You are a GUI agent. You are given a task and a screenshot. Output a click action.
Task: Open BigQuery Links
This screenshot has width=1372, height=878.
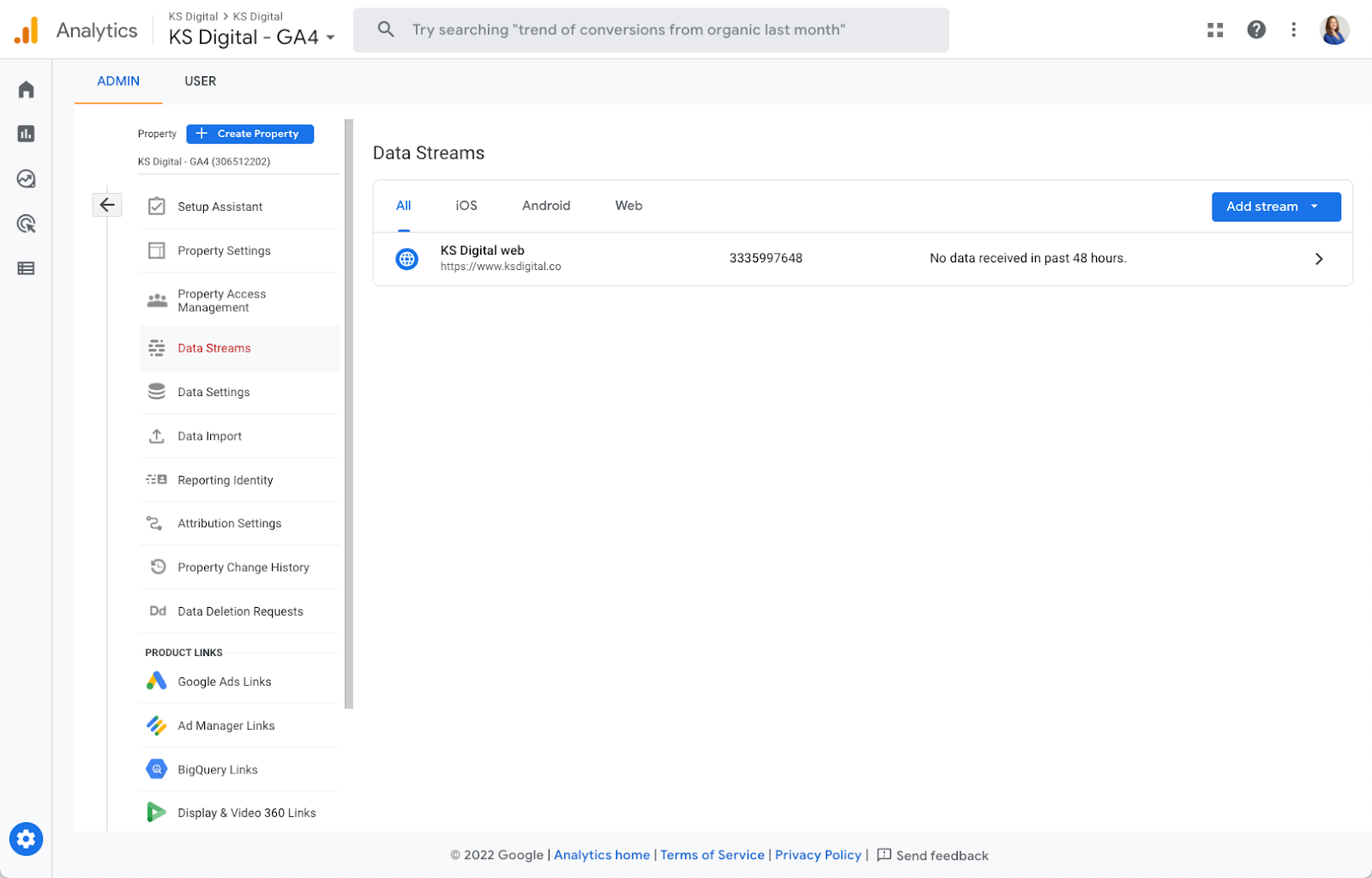[x=239, y=769]
